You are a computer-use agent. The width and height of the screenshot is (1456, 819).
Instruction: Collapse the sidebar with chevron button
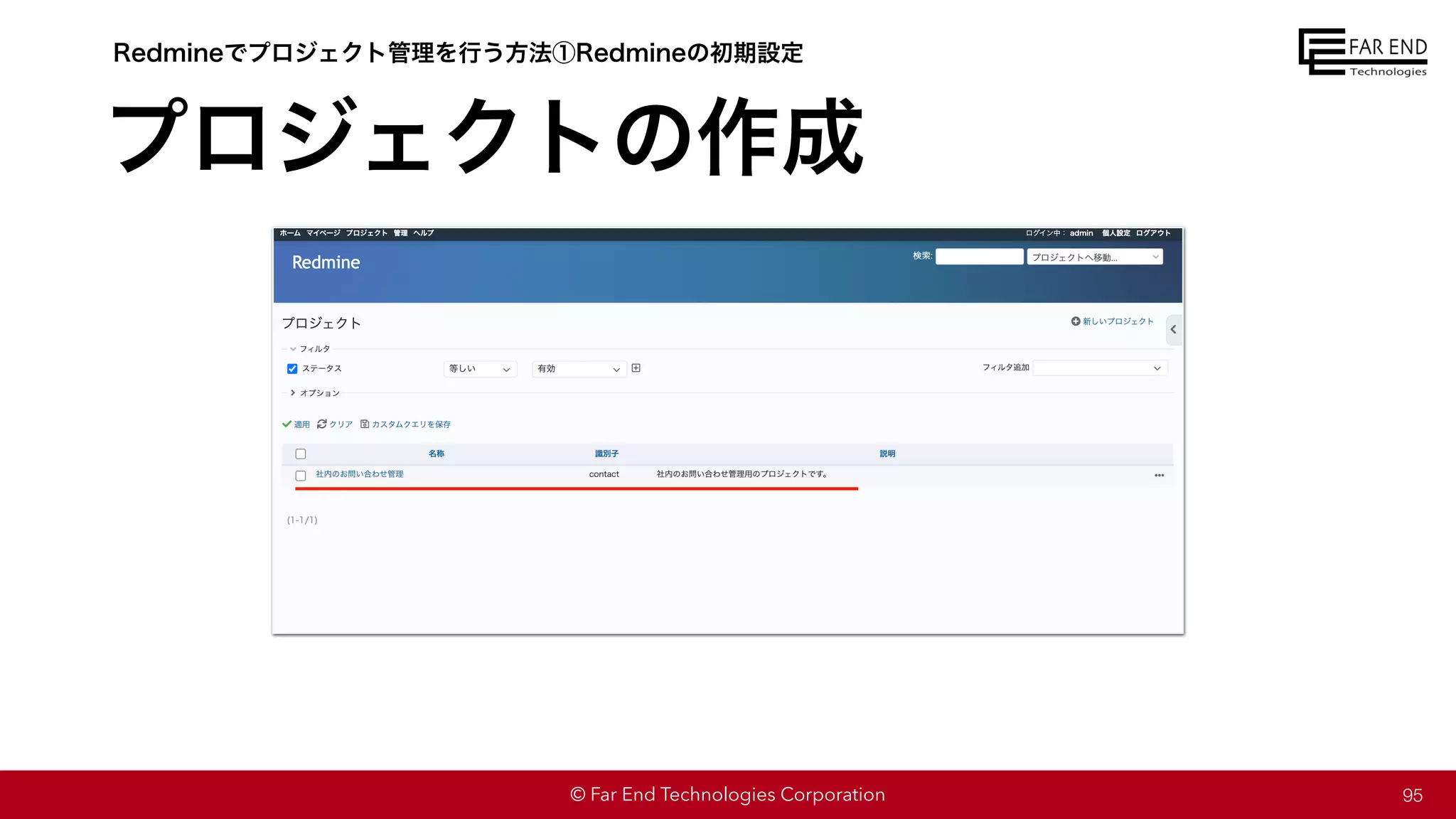click(x=1174, y=330)
